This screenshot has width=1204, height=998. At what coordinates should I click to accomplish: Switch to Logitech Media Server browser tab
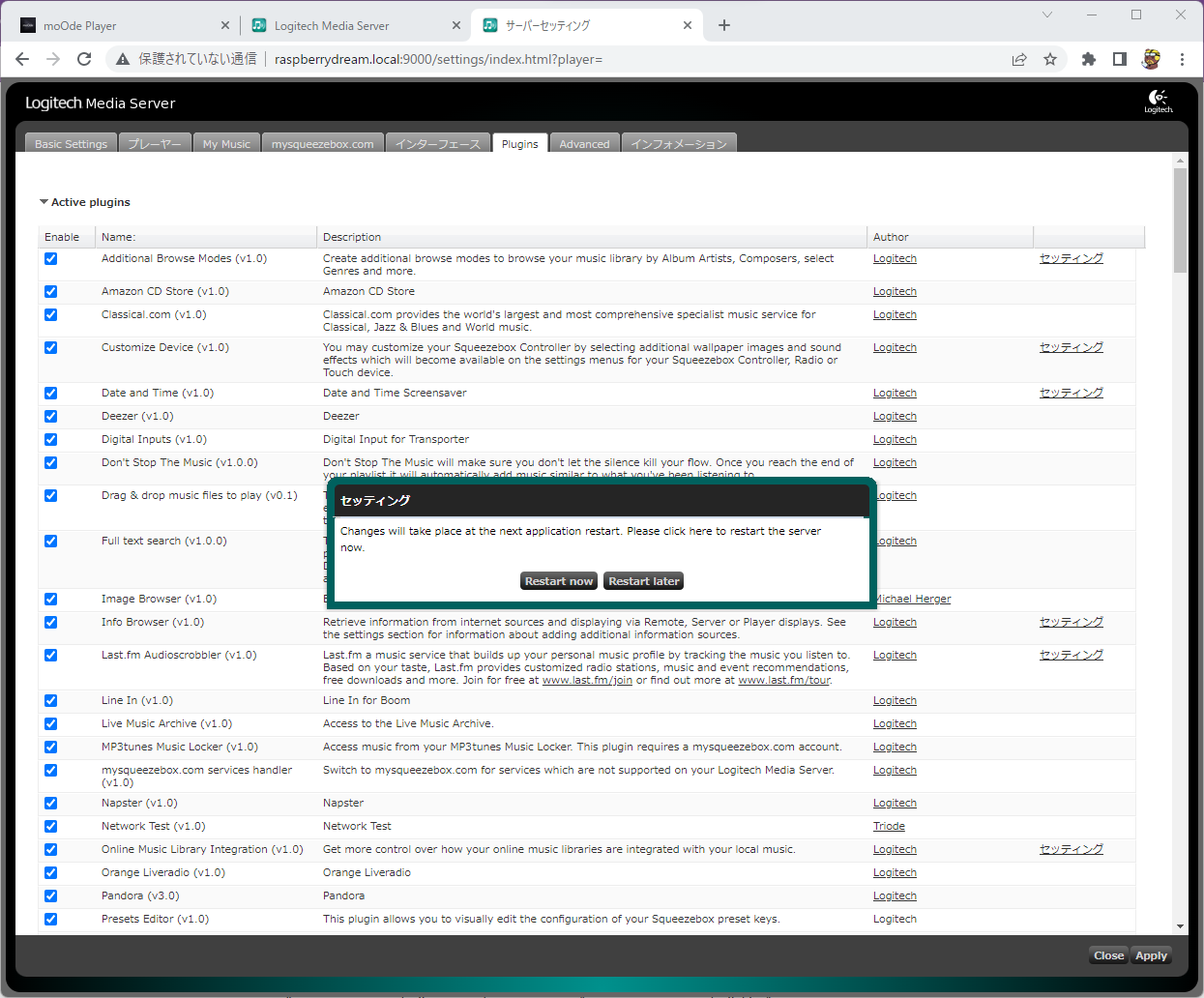[355, 25]
